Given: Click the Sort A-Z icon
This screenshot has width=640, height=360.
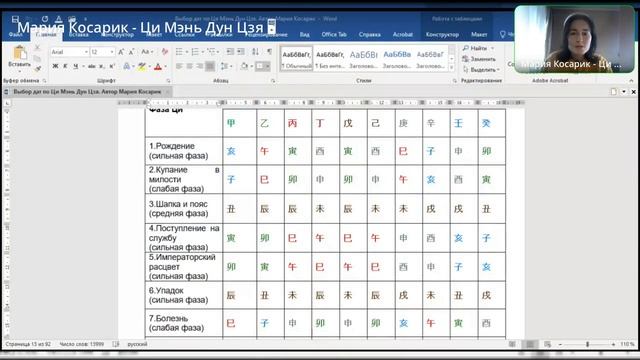Looking at the screenshot, I should point(255,52).
